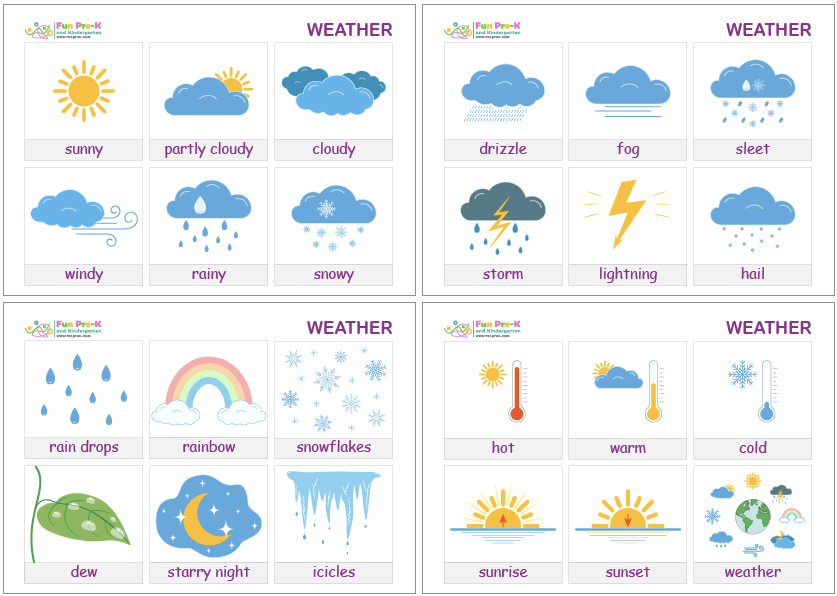Select the globe weather collage thumbnail
This screenshot has height=596, width=837.
(752, 514)
